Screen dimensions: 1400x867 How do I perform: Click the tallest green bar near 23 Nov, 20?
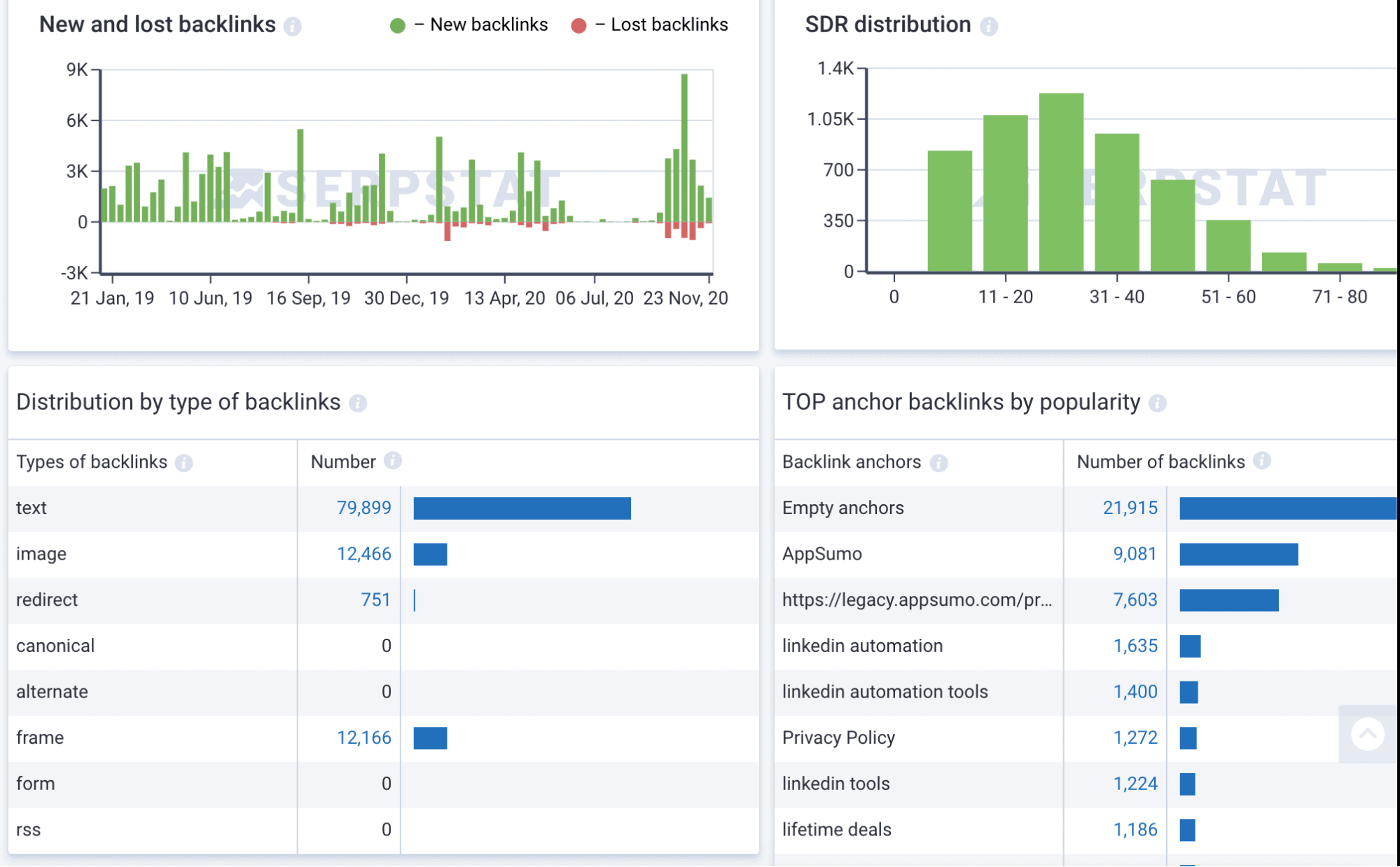click(x=684, y=148)
